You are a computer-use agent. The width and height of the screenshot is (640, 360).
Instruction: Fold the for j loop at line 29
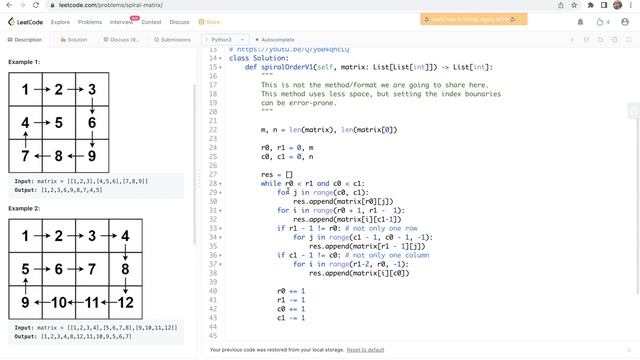click(221, 193)
